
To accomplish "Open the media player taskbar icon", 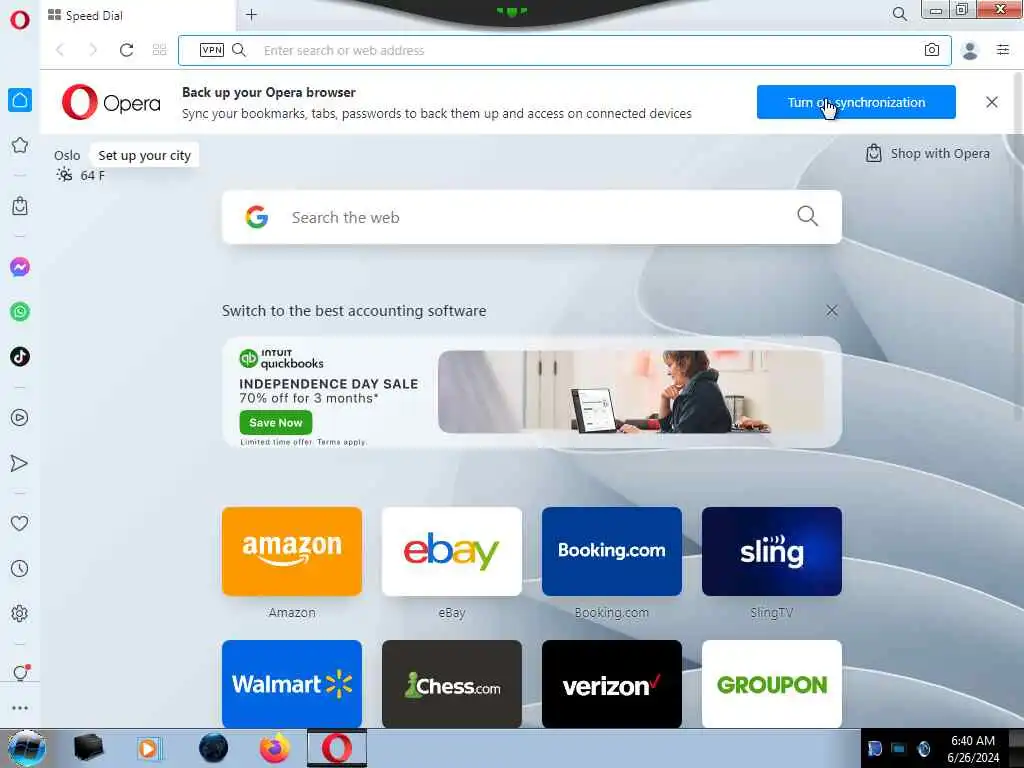I will coord(149,748).
